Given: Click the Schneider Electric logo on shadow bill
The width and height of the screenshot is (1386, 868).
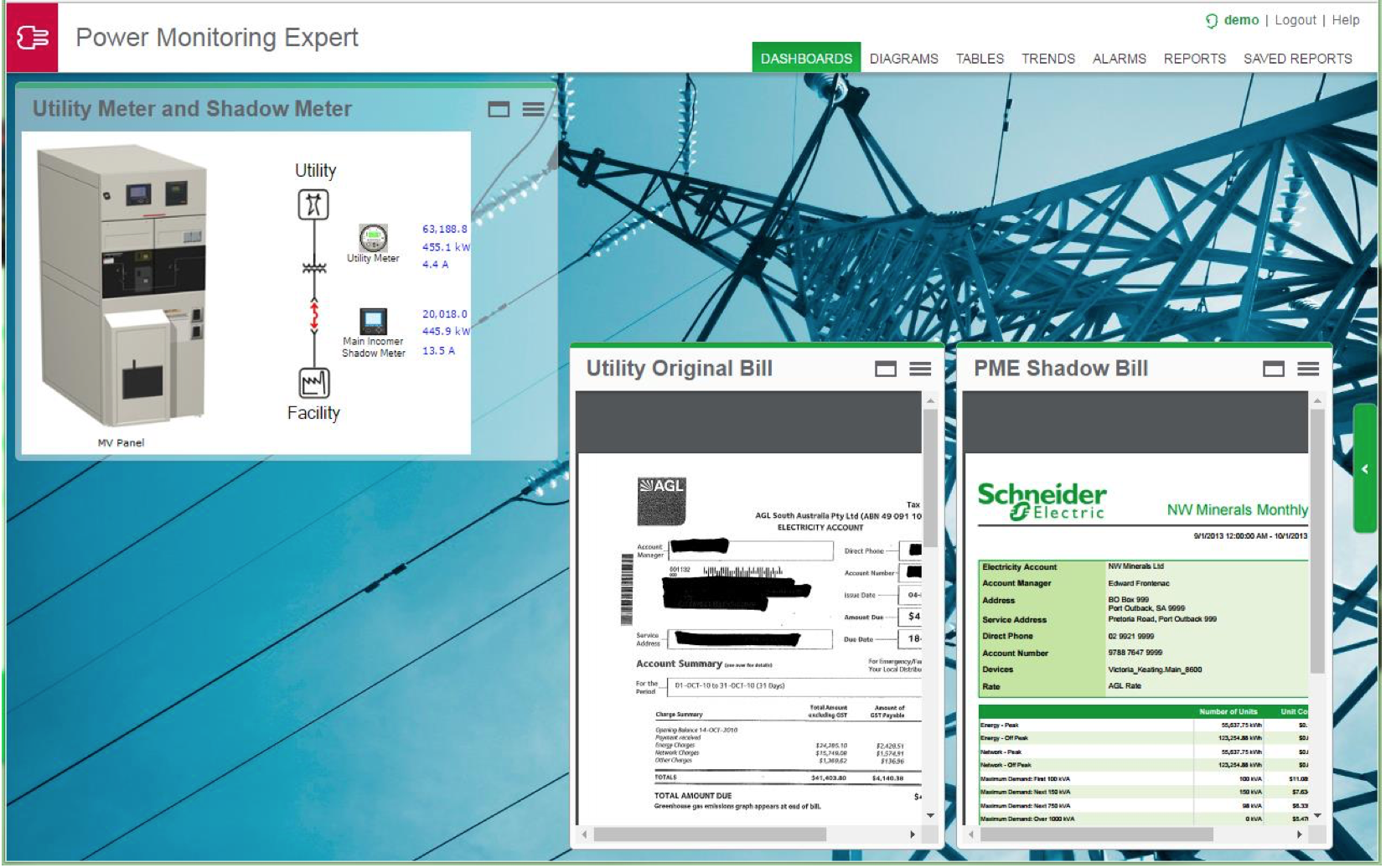Looking at the screenshot, I should pyautogui.click(x=1042, y=501).
